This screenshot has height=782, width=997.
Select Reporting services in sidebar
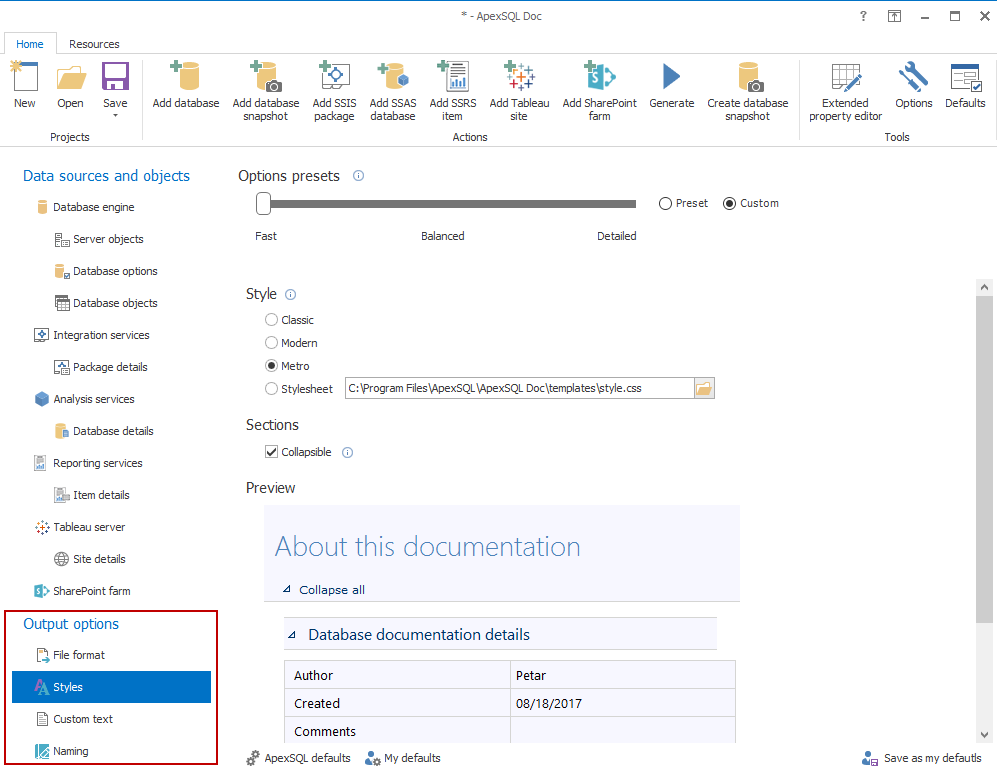tap(88, 463)
